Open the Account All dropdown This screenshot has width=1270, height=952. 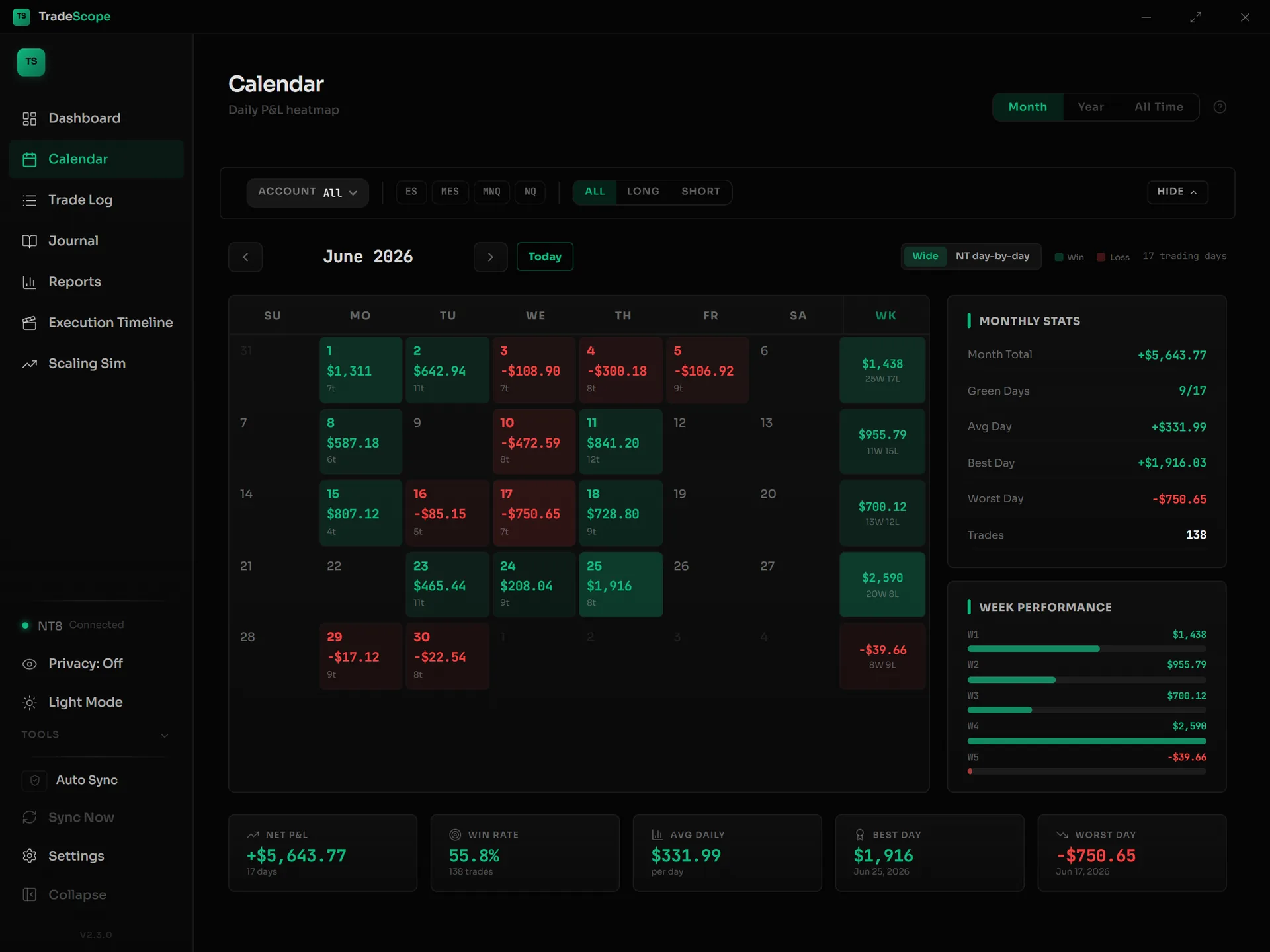[x=308, y=192]
